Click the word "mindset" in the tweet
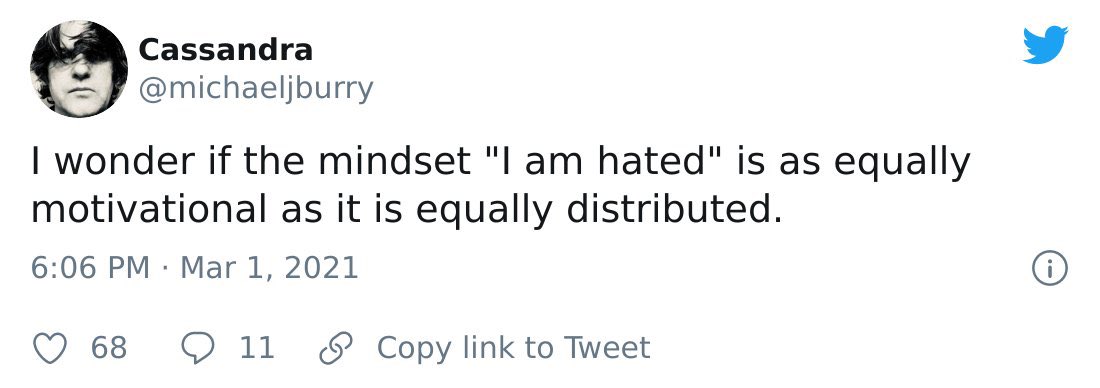Image resolution: width=1100 pixels, height=388 pixels. click(394, 161)
